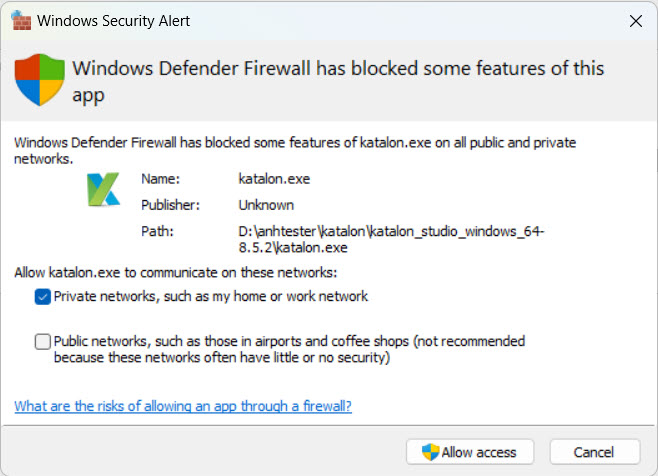Click the Allow access button

click(470, 452)
